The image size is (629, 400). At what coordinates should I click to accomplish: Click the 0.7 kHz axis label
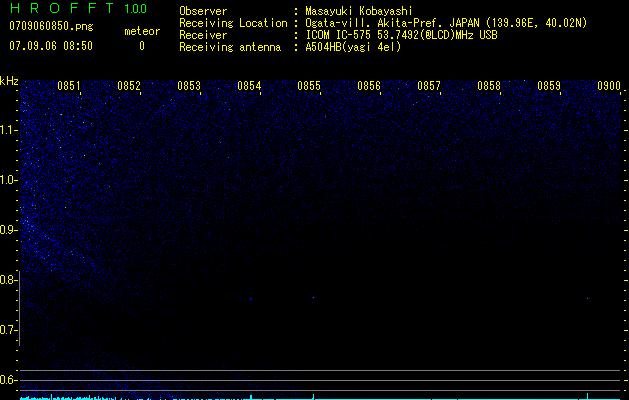[x=8, y=330]
